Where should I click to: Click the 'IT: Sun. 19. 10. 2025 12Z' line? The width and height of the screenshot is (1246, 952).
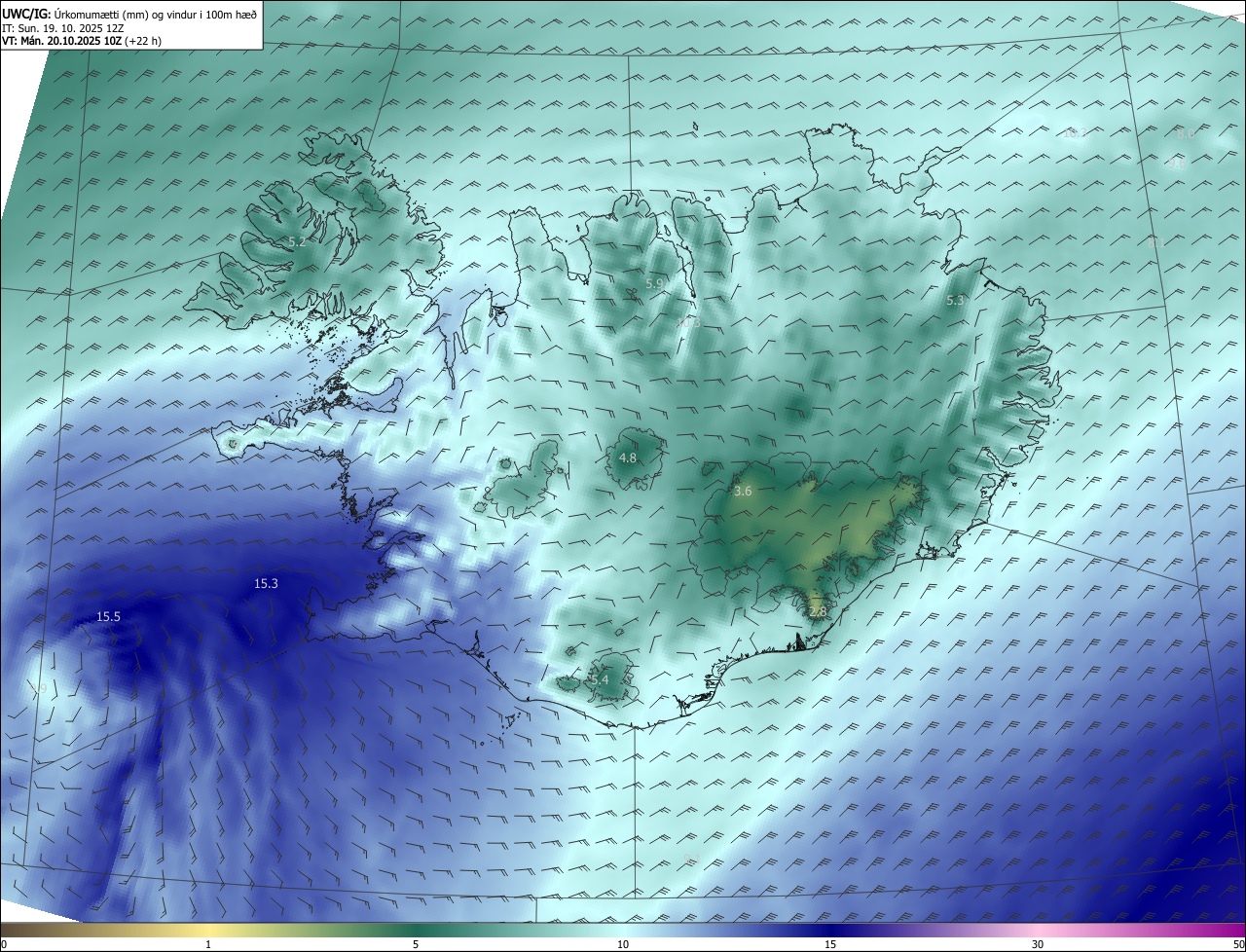[62, 28]
